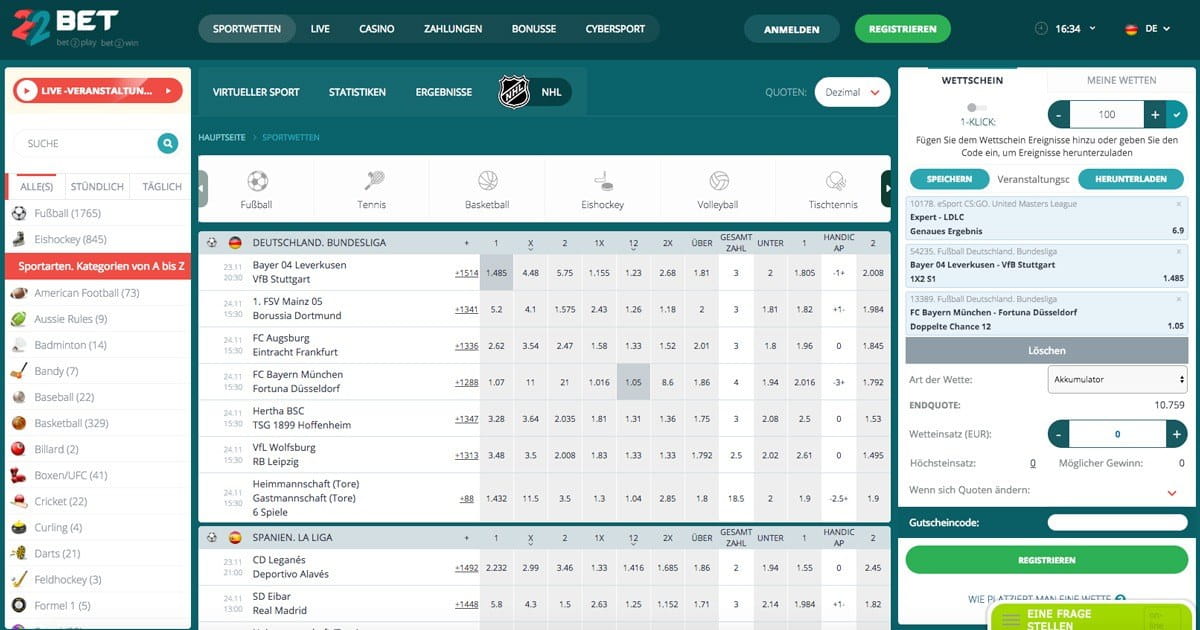1200x630 pixels.
Task: Increase the Wetteinsatz stake with plus button
Action: tap(1177, 434)
